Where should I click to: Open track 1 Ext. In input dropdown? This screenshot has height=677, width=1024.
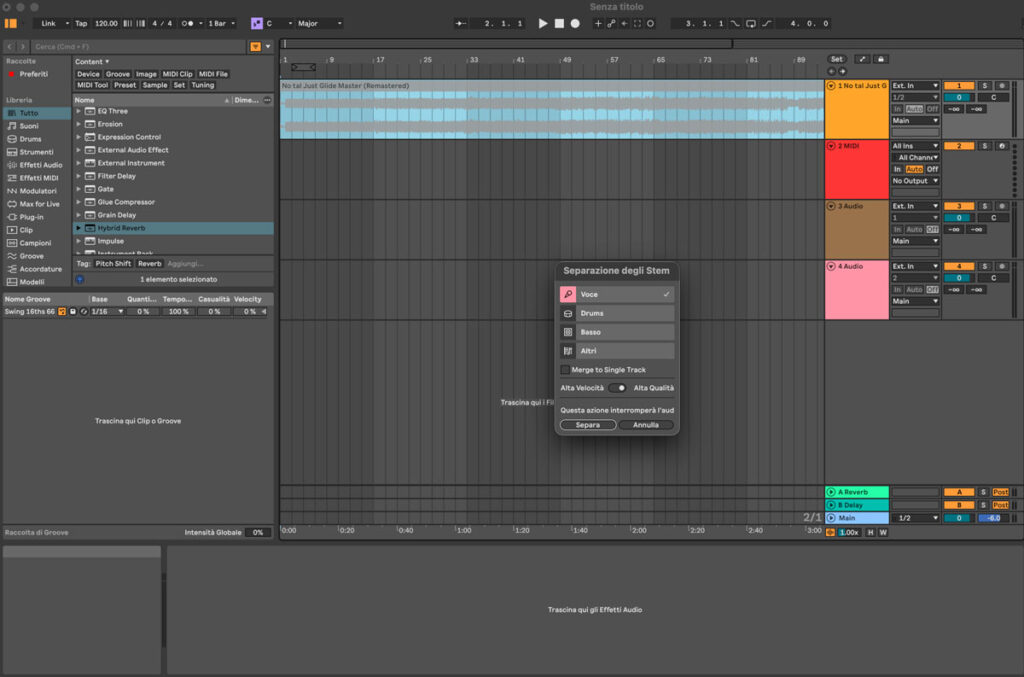[915, 86]
